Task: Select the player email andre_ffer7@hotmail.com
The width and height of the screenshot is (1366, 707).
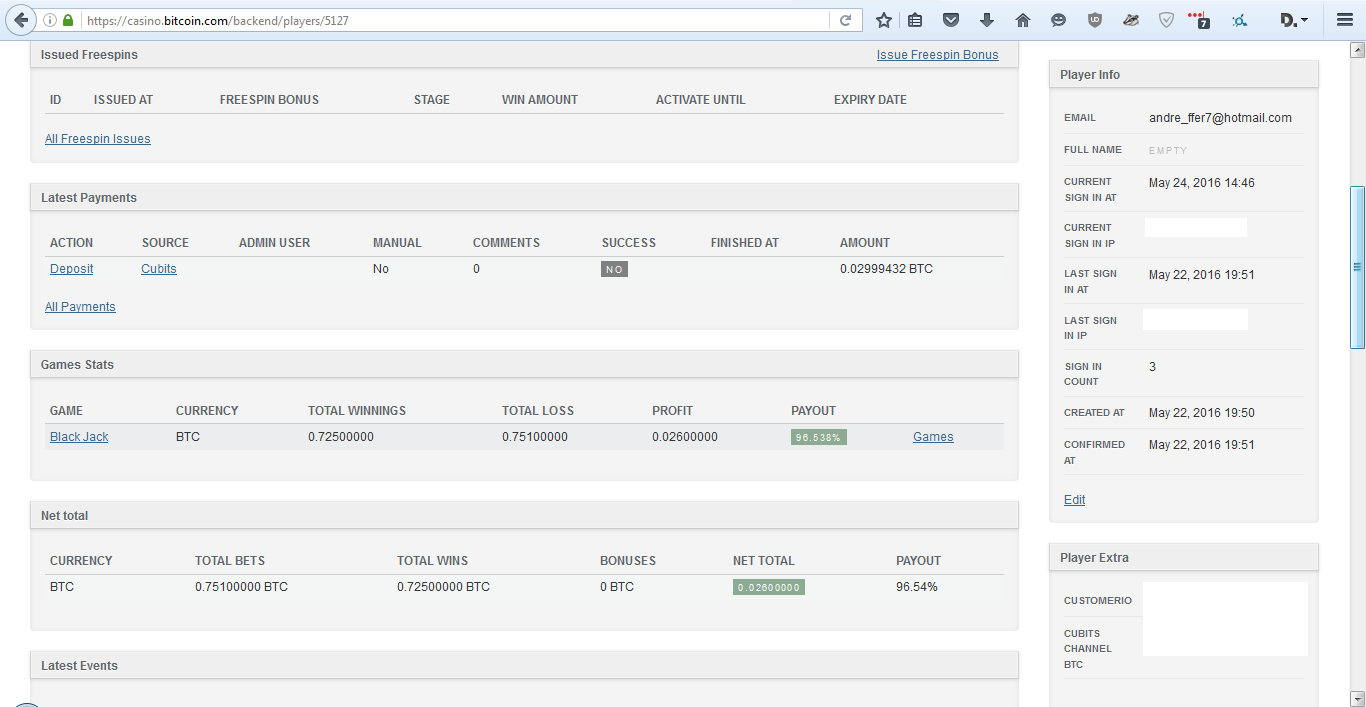Action: tap(1220, 118)
